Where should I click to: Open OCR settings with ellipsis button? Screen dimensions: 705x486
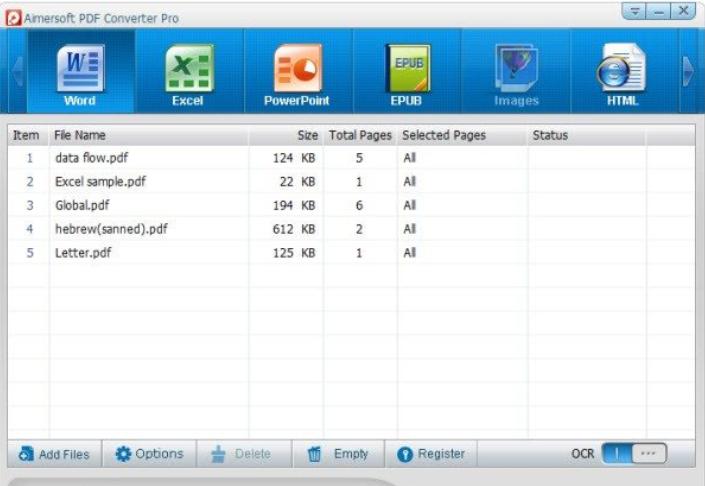(649, 453)
